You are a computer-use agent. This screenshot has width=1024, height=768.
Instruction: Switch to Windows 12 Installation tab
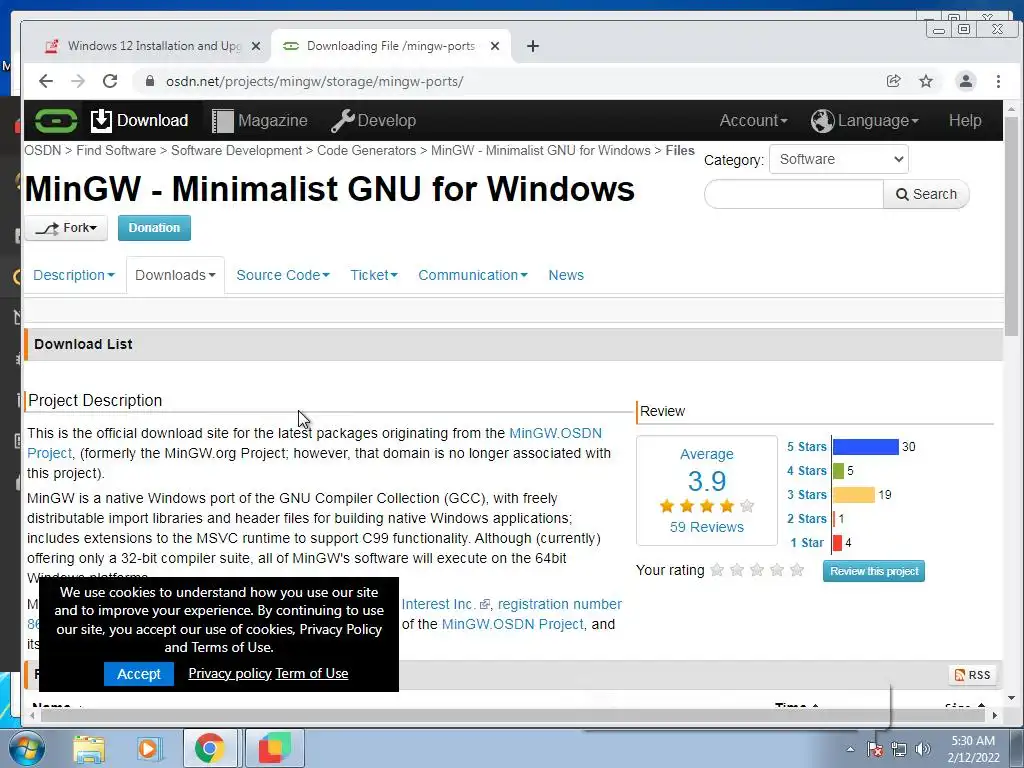tap(153, 46)
